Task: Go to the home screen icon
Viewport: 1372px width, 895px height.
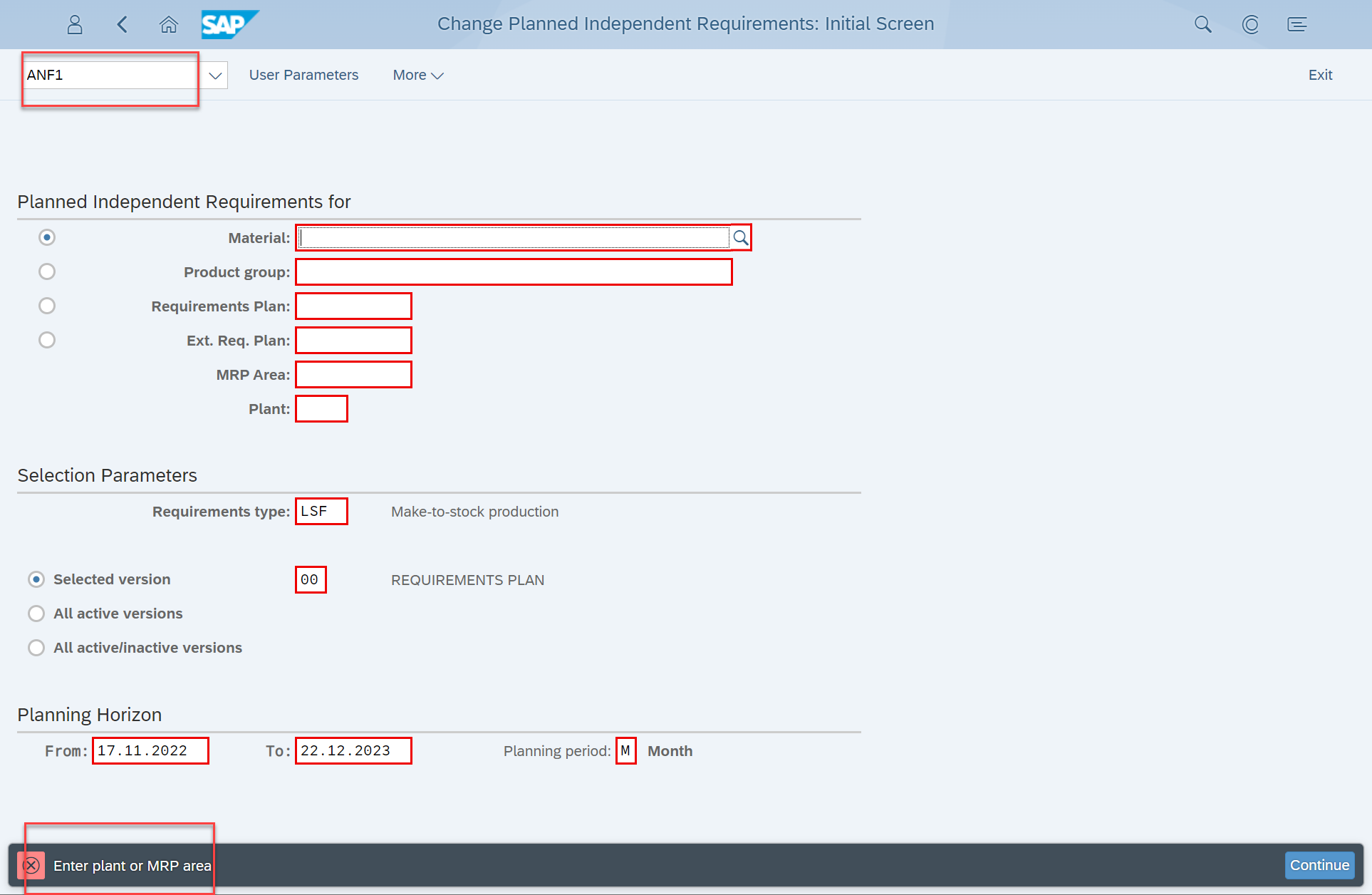Action: pyautogui.click(x=169, y=25)
